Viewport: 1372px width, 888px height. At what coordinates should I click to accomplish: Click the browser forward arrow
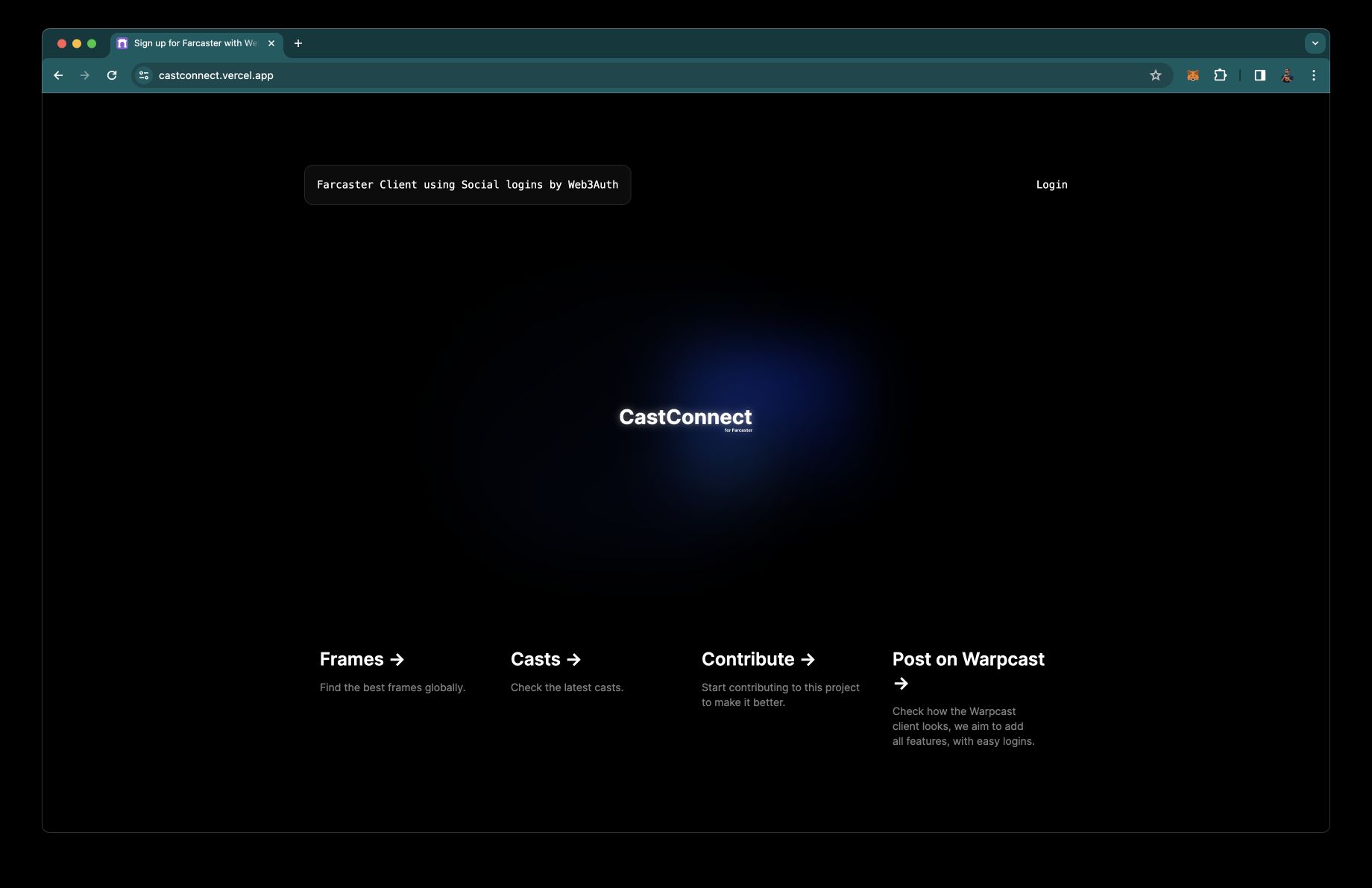tap(85, 75)
